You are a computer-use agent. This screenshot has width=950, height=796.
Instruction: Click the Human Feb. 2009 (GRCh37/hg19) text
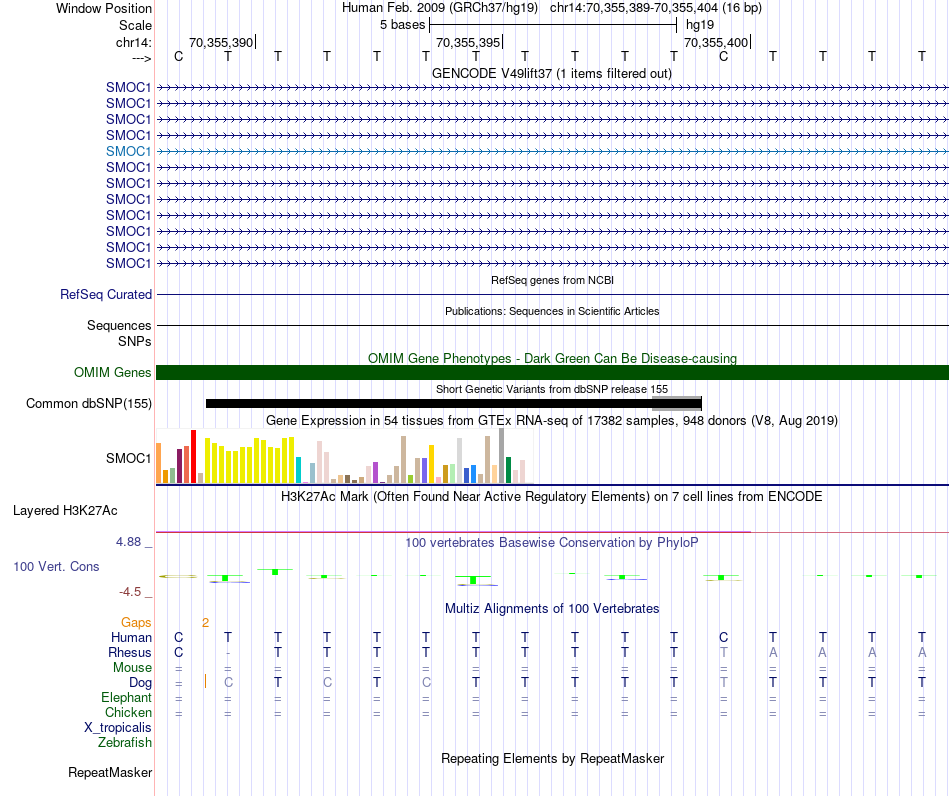click(x=440, y=8)
